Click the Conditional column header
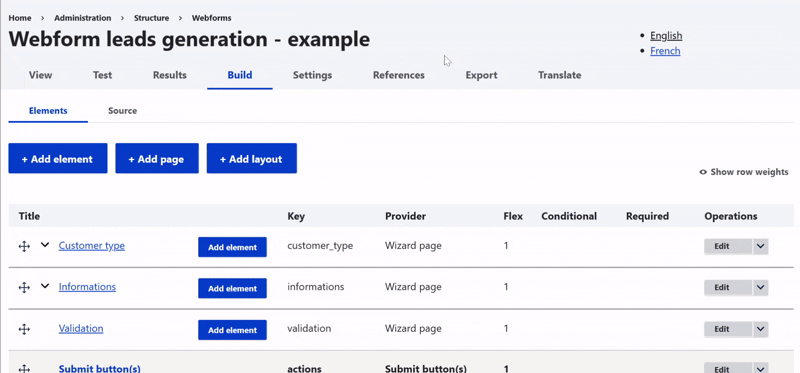800x373 pixels. [569, 216]
